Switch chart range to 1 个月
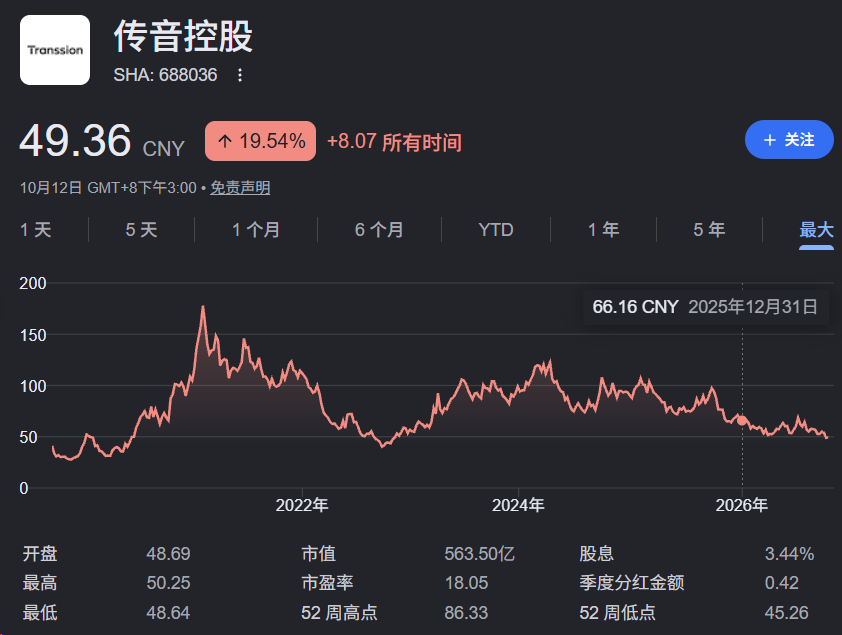Image resolution: width=842 pixels, height=635 pixels. coord(256,230)
